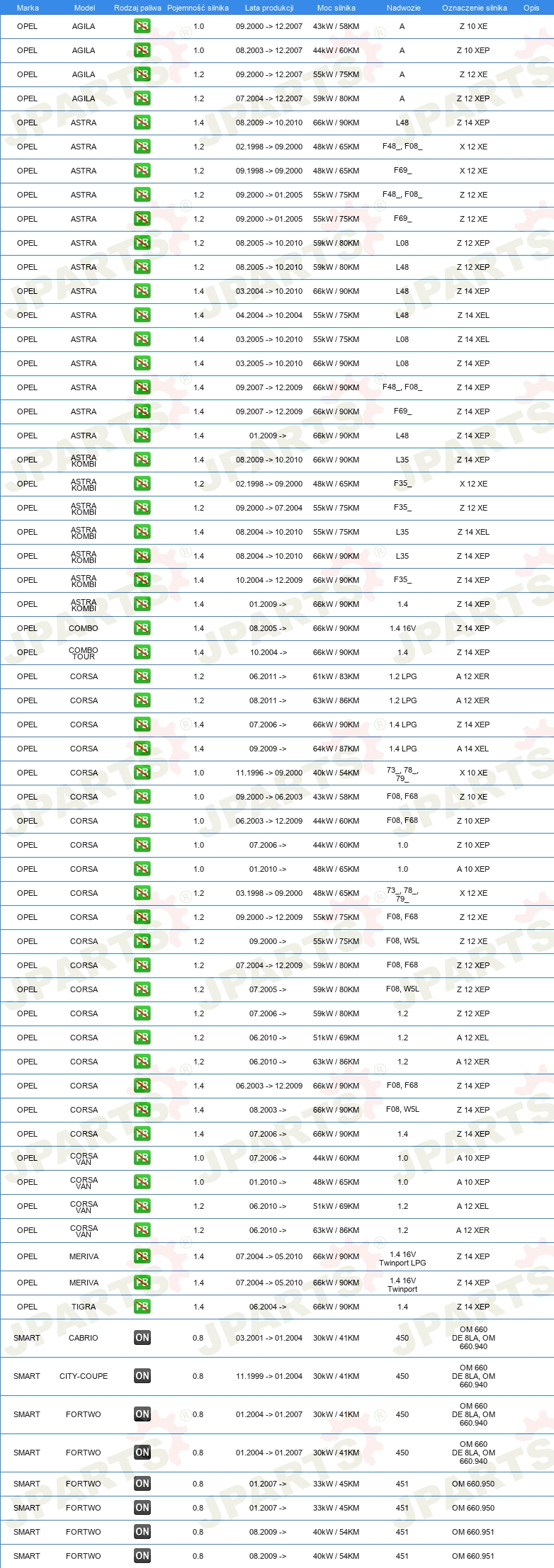Select the TIGRA model cell
554x1568 pixels.
click(84, 1307)
